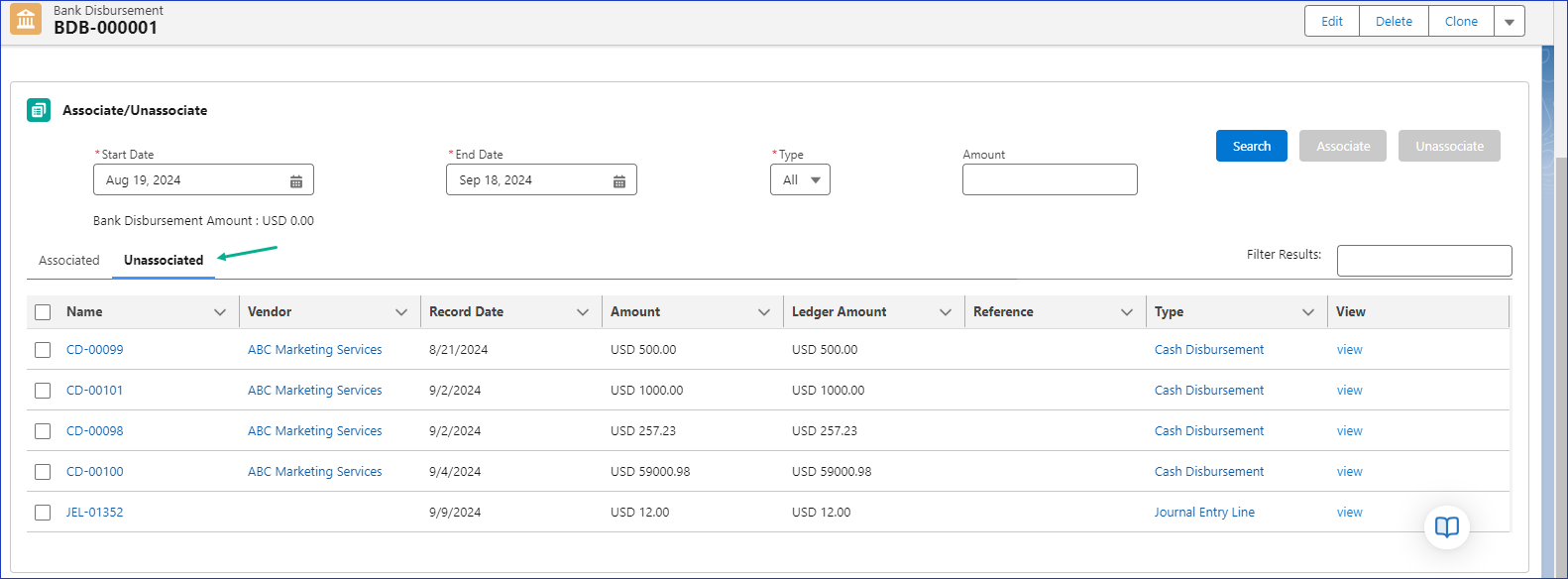Viewport: 1568px width, 579px height.
Task: Open the End Date calendar picker
Action: click(618, 180)
